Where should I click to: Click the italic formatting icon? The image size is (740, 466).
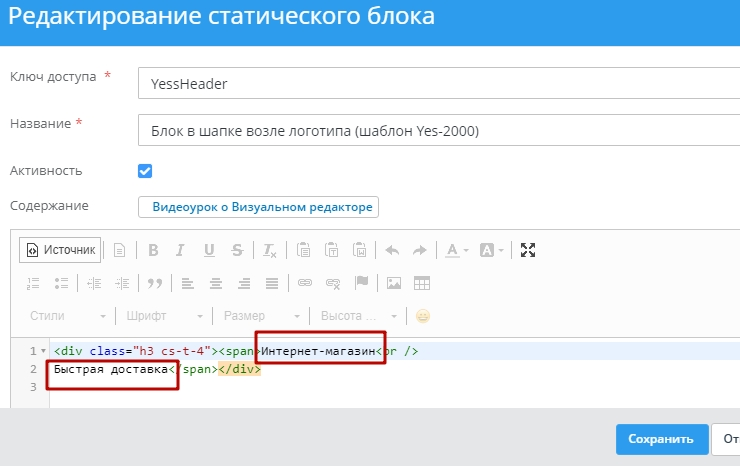(x=181, y=250)
